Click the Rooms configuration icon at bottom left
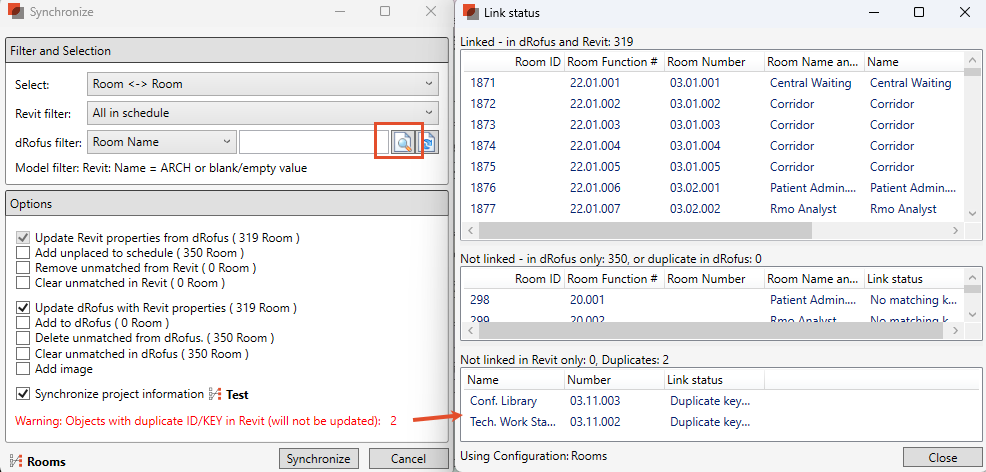Viewport: 986px width, 472px height. tap(15, 461)
